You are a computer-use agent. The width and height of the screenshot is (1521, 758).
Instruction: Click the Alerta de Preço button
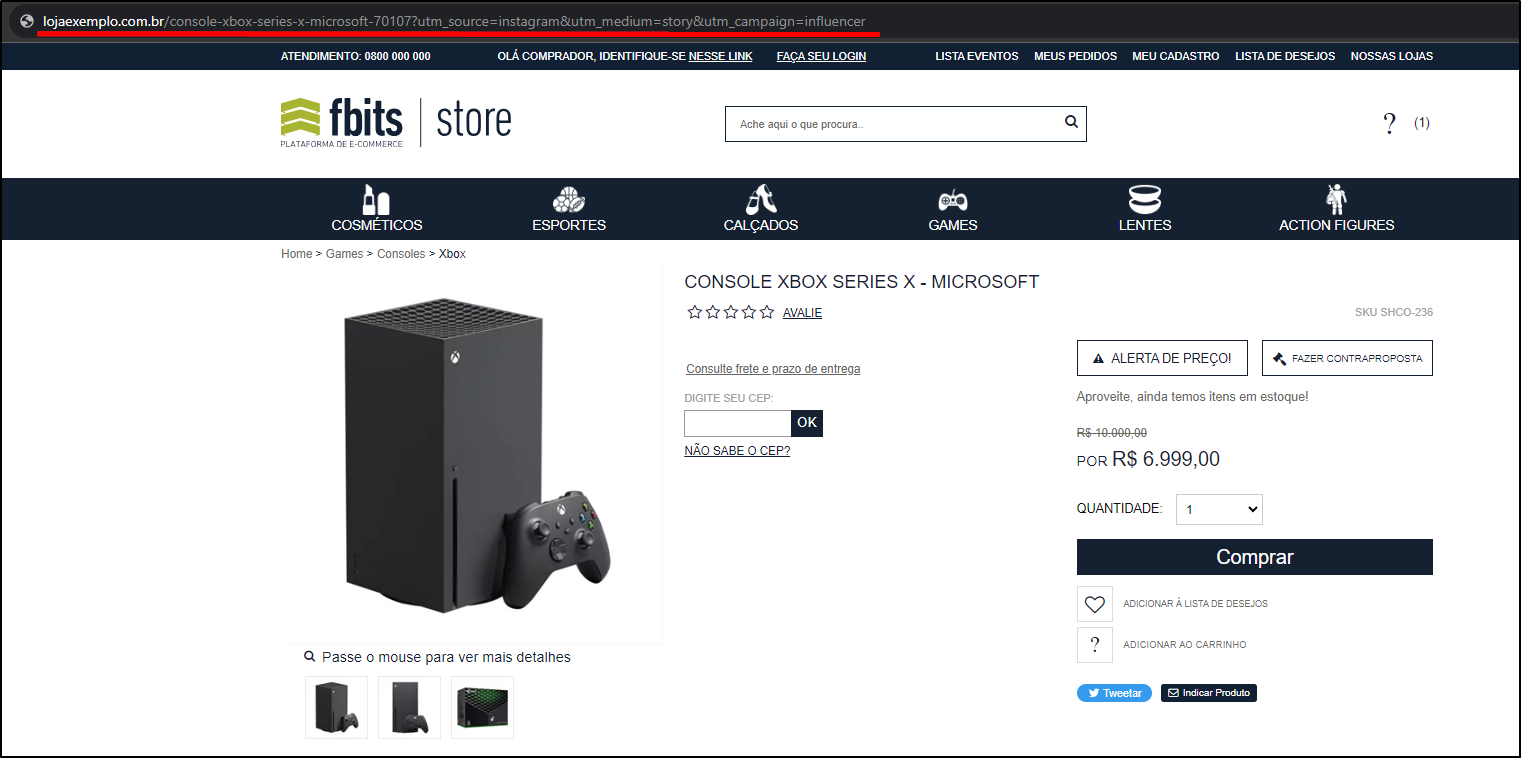point(1162,358)
